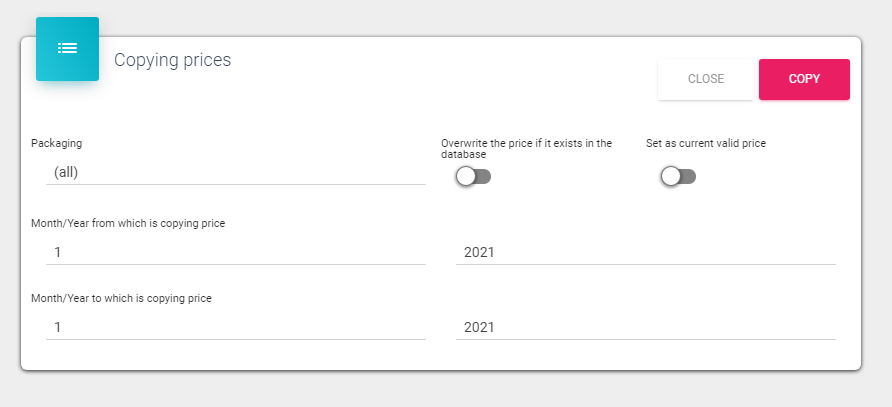This screenshot has width=892, height=407.
Task: Open the Packaging dropdown
Action: pyautogui.click(x=236, y=172)
